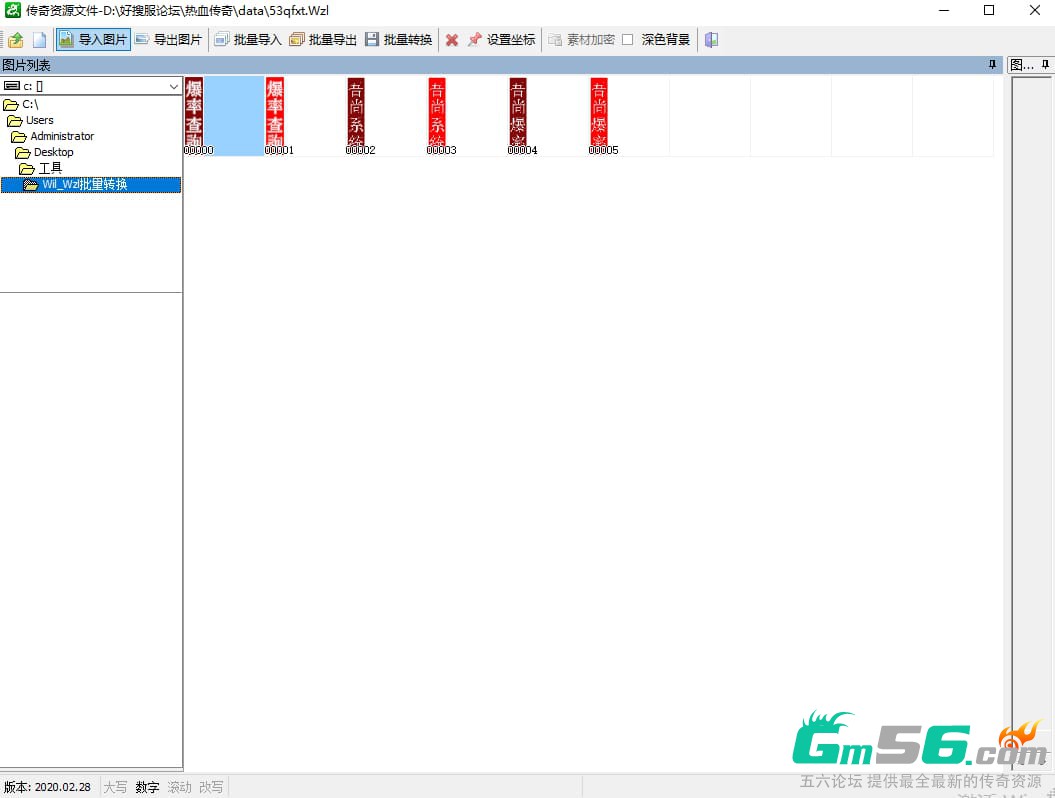Click 导出图片 (export image) button
1055x798 pixels.
point(168,40)
